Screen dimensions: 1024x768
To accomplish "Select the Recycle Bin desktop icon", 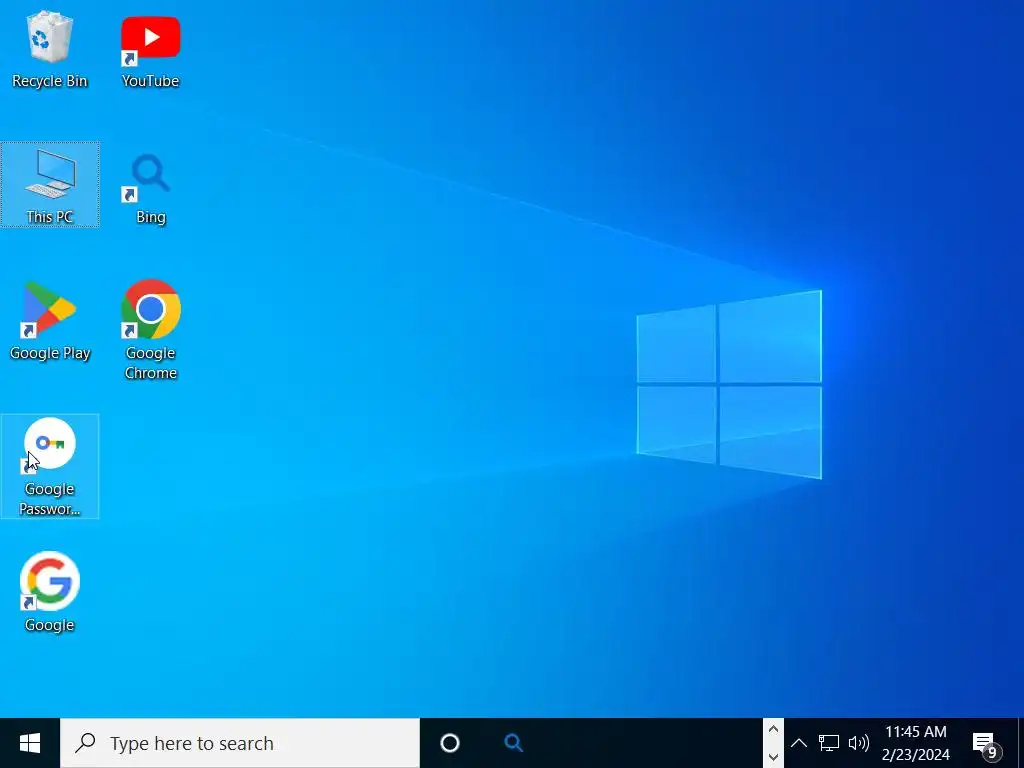I will 50,50.
